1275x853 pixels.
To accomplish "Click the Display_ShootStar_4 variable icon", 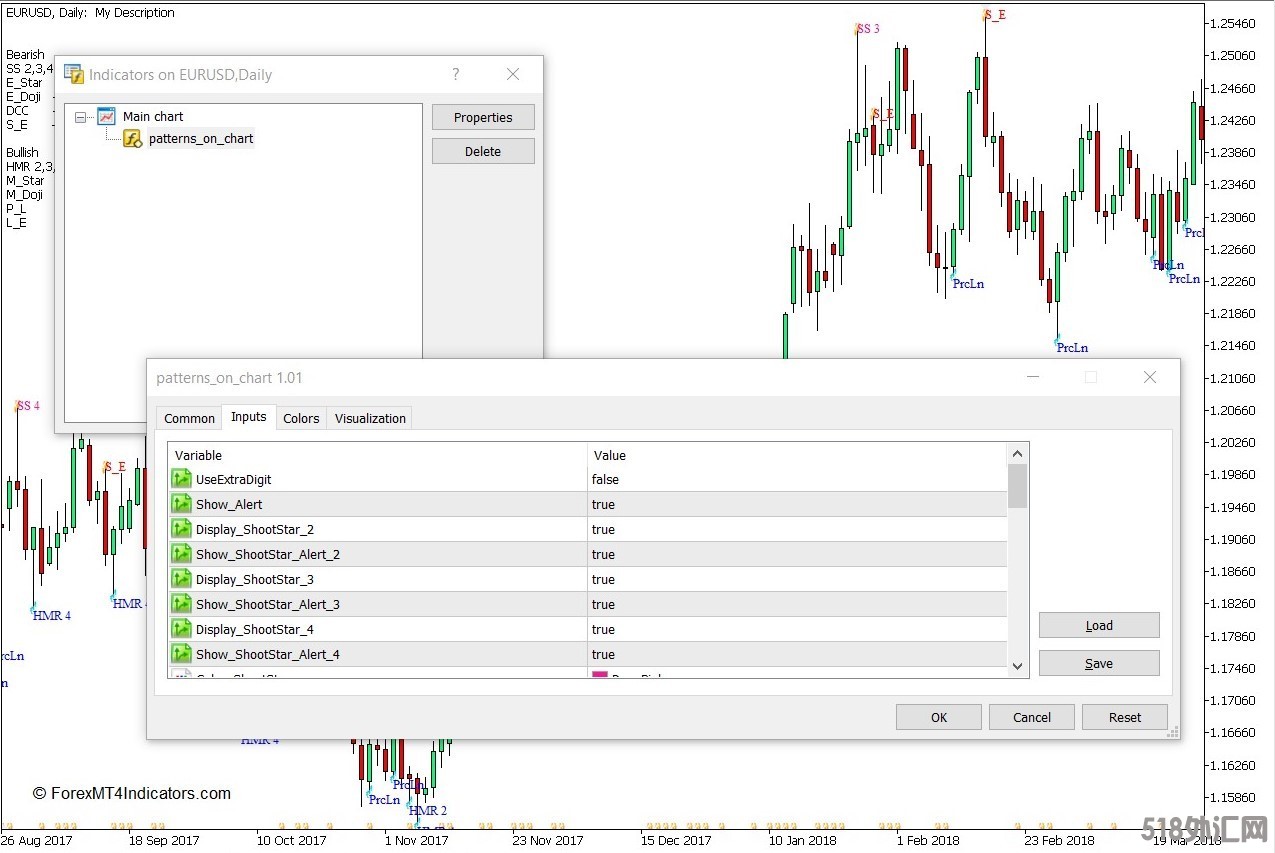I will point(181,629).
